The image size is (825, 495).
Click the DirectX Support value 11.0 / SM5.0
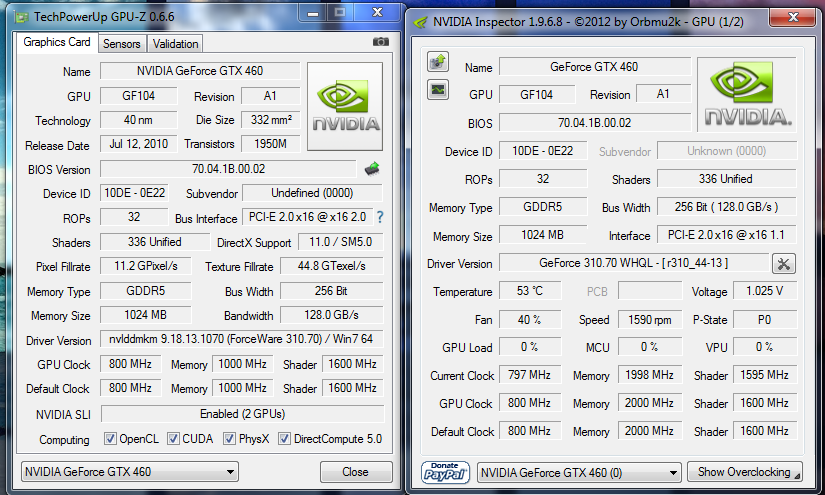coord(340,242)
